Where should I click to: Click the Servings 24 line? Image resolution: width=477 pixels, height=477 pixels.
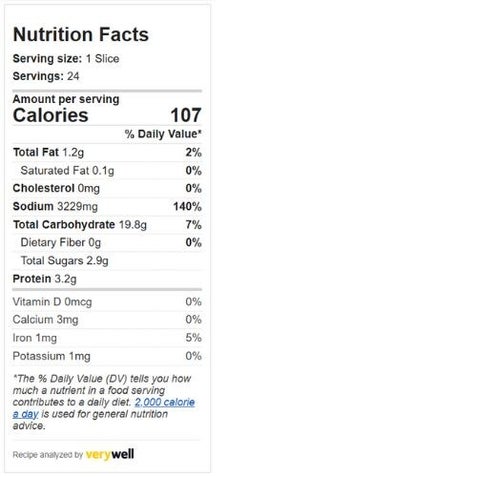click(x=46, y=76)
